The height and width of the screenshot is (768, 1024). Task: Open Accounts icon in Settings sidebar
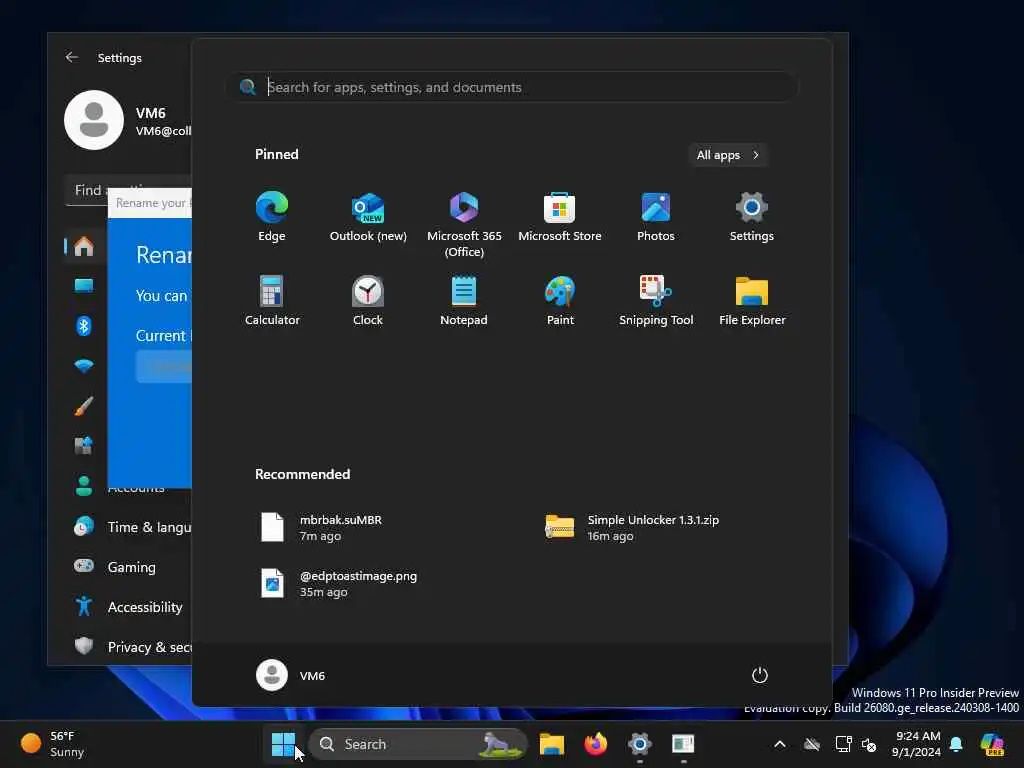[84, 486]
